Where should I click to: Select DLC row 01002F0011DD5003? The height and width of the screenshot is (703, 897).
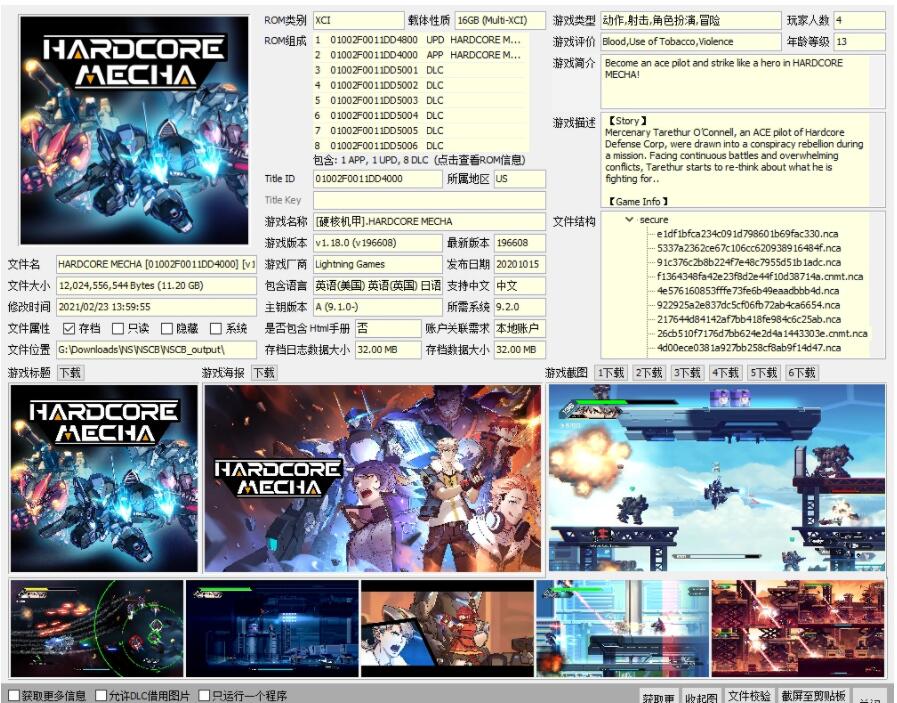420,100
